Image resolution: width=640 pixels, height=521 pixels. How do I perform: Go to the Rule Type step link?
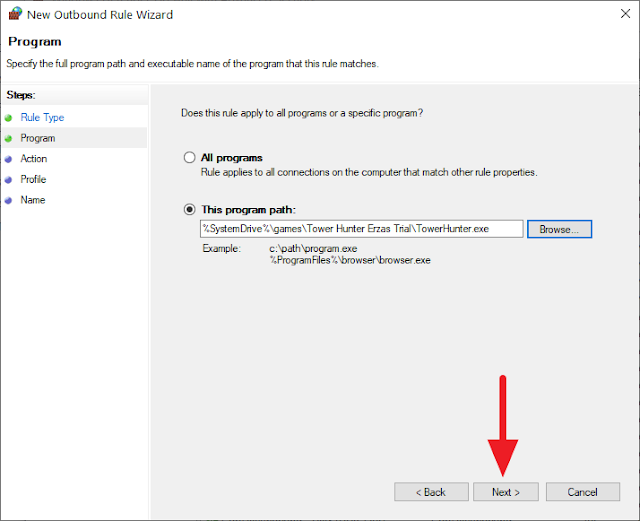[42, 118]
